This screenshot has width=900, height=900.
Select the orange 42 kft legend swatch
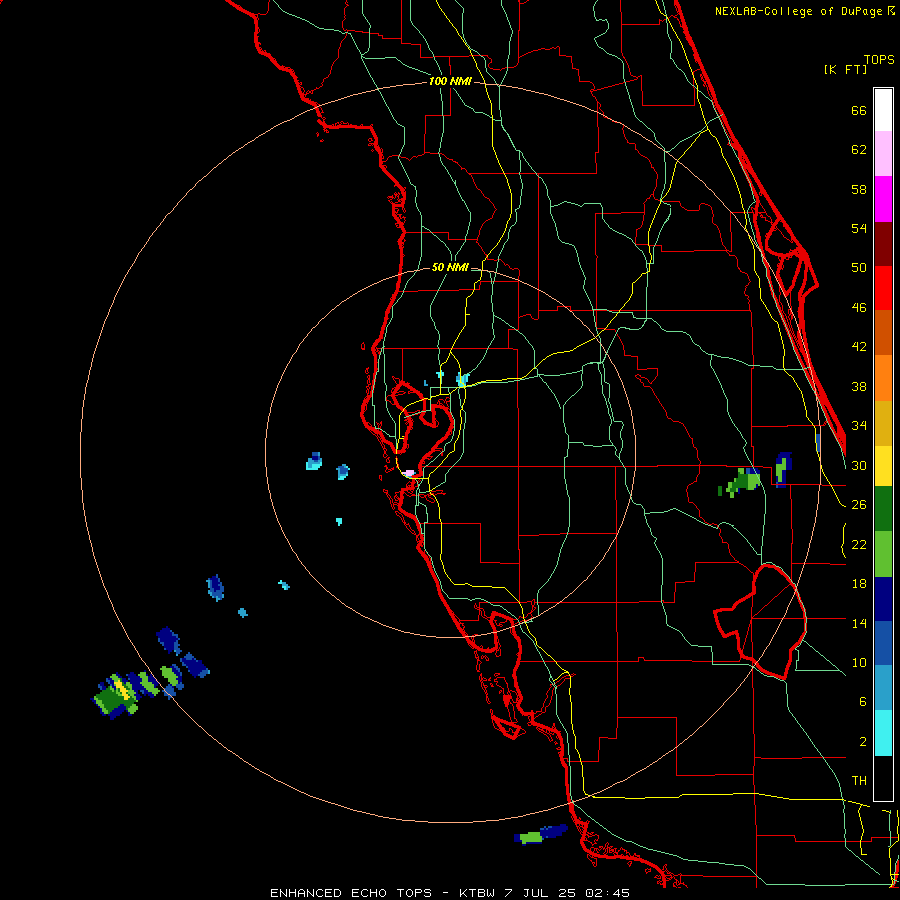(x=883, y=378)
